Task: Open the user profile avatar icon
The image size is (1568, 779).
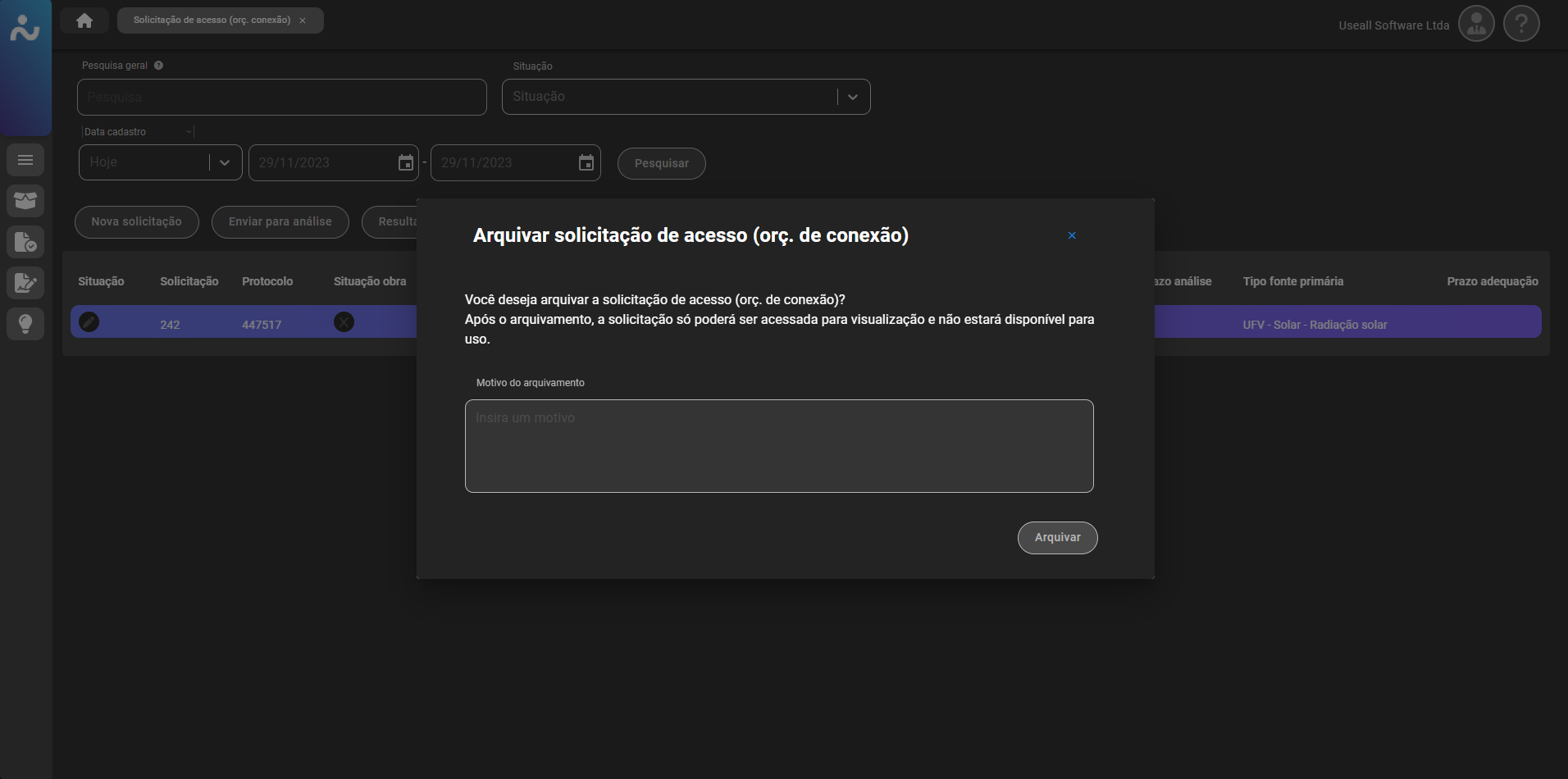Action: pos(1476,25)
